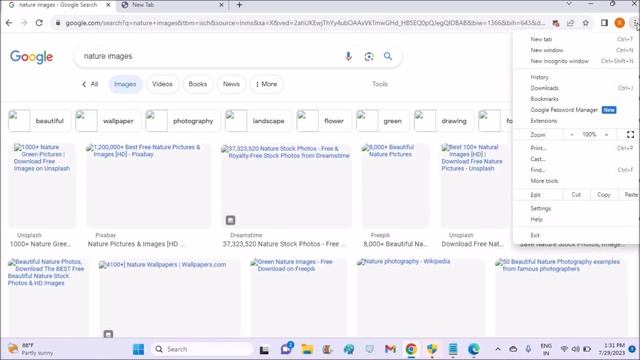Expand the More search filters
The height and width of the screenshot is (360, 640).
[266, 84]
